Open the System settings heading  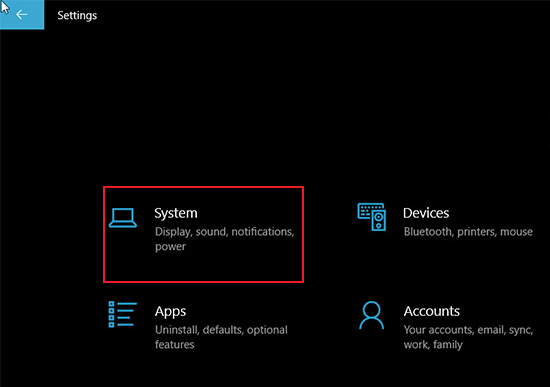[176, 213]
